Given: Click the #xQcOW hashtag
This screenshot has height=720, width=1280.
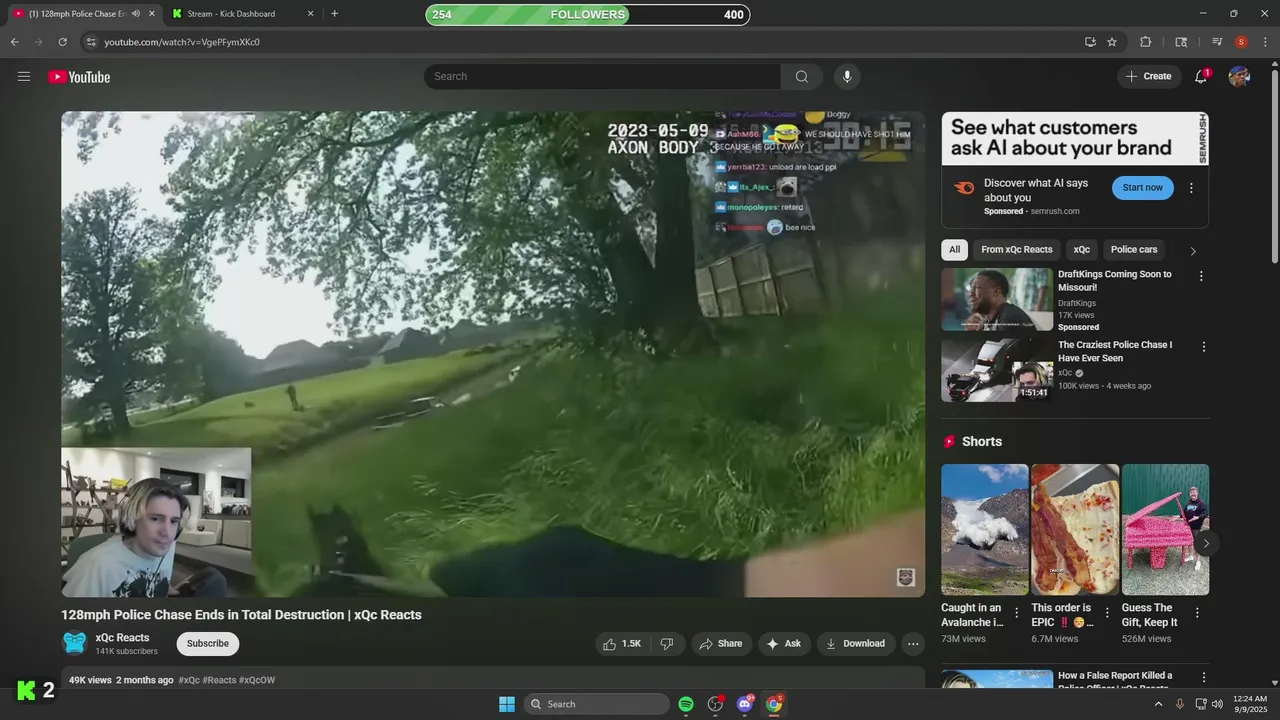Looking at the screenshot, I should (257, 680).
